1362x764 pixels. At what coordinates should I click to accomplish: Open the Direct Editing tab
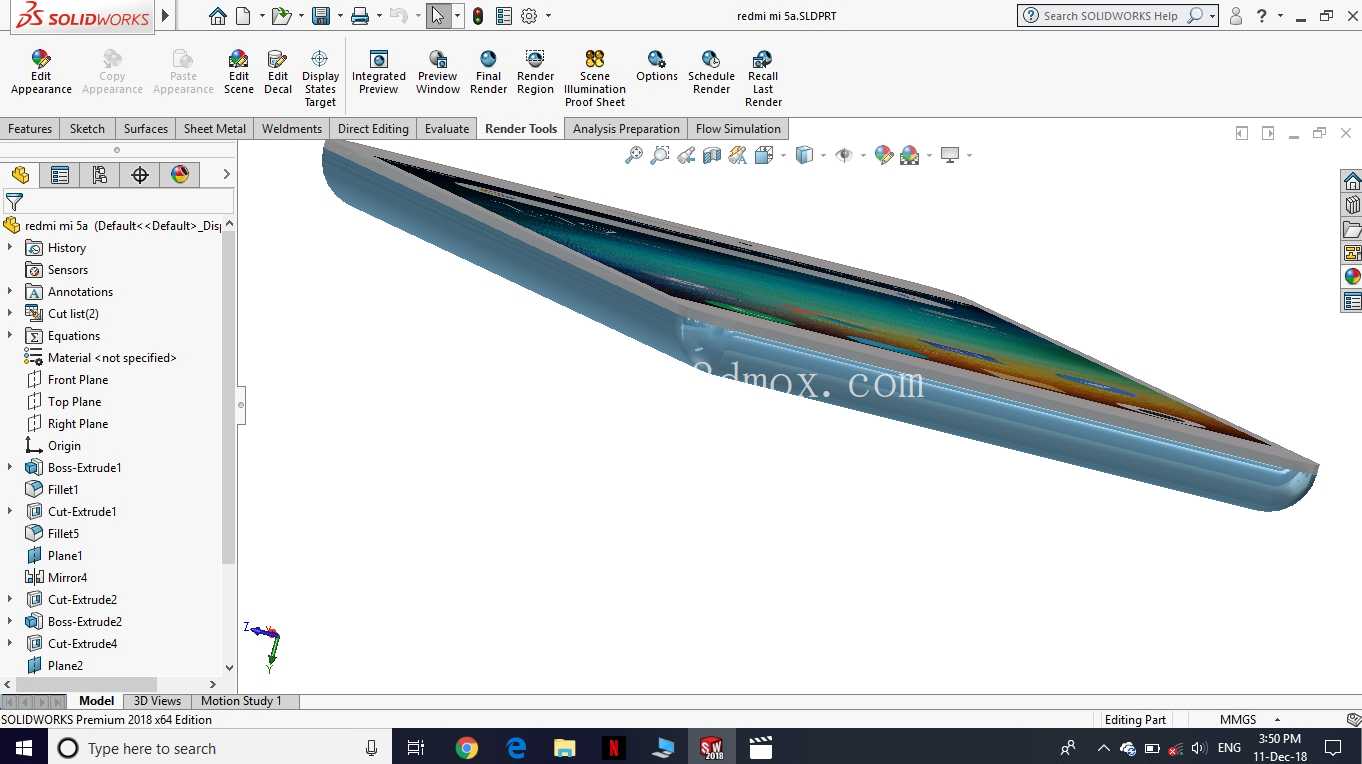(x=373, y=129)
